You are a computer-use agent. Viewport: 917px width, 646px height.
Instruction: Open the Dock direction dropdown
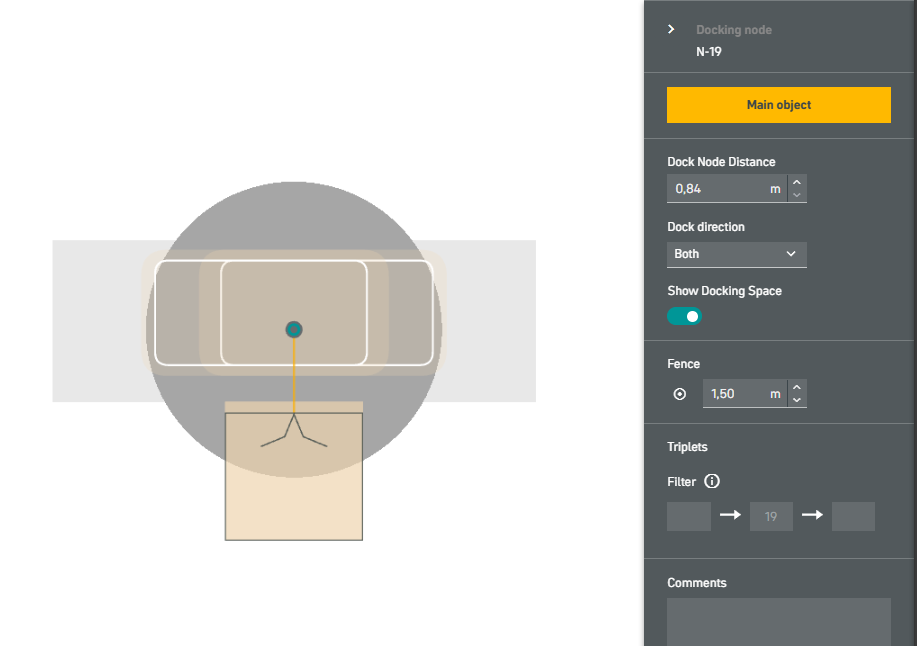736,254
